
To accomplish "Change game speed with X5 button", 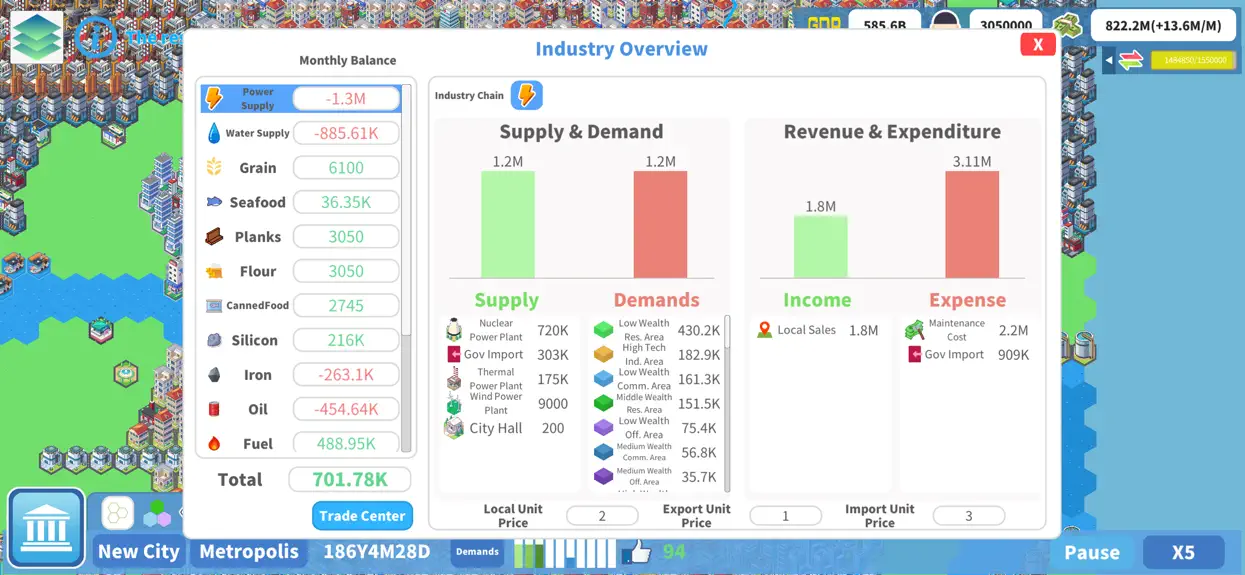I will [1183, 552].
